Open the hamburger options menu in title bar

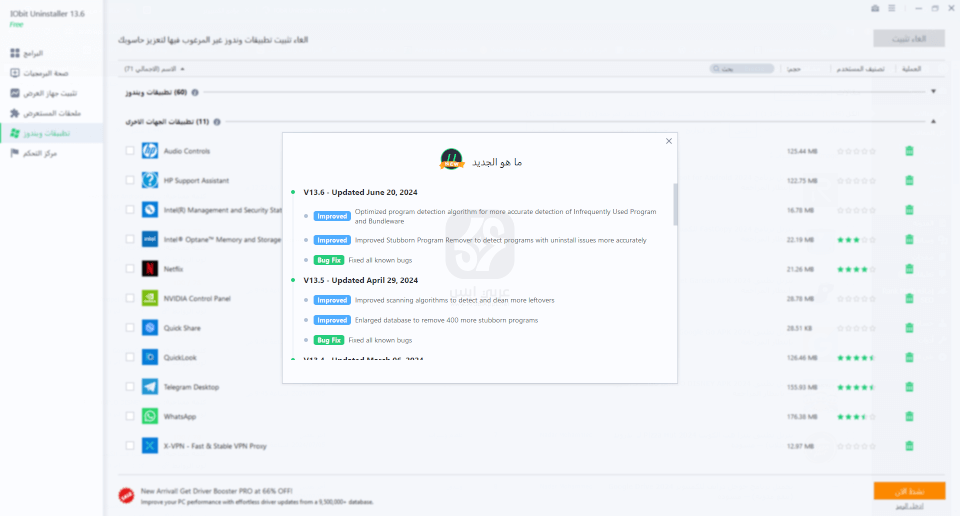891,8
